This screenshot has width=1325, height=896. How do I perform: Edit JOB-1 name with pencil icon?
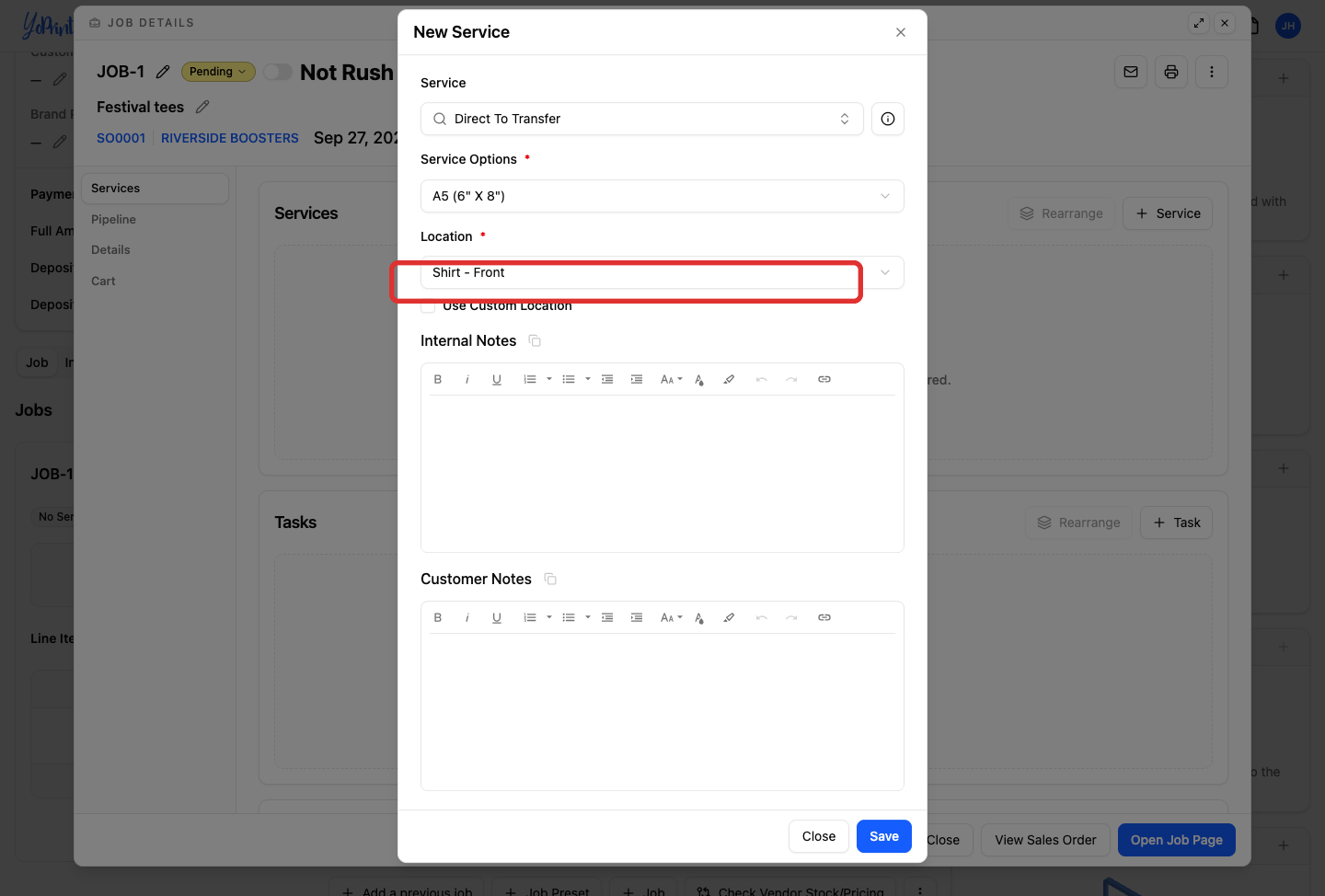pyautogui.click(x=163, y=72)
